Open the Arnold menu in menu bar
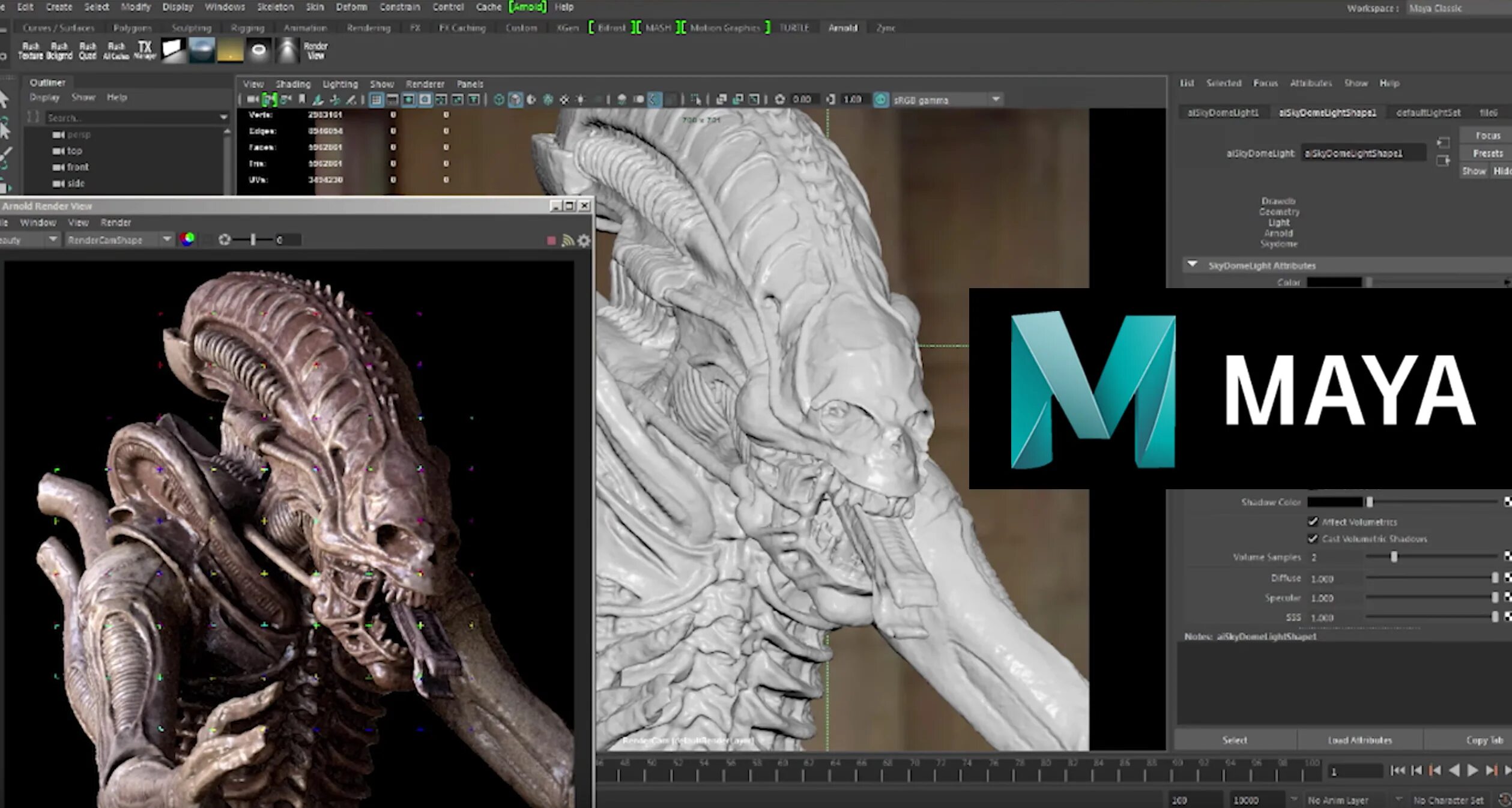Screen dimensions: 1512x808 pyautogui.click(x=527, y=7)
